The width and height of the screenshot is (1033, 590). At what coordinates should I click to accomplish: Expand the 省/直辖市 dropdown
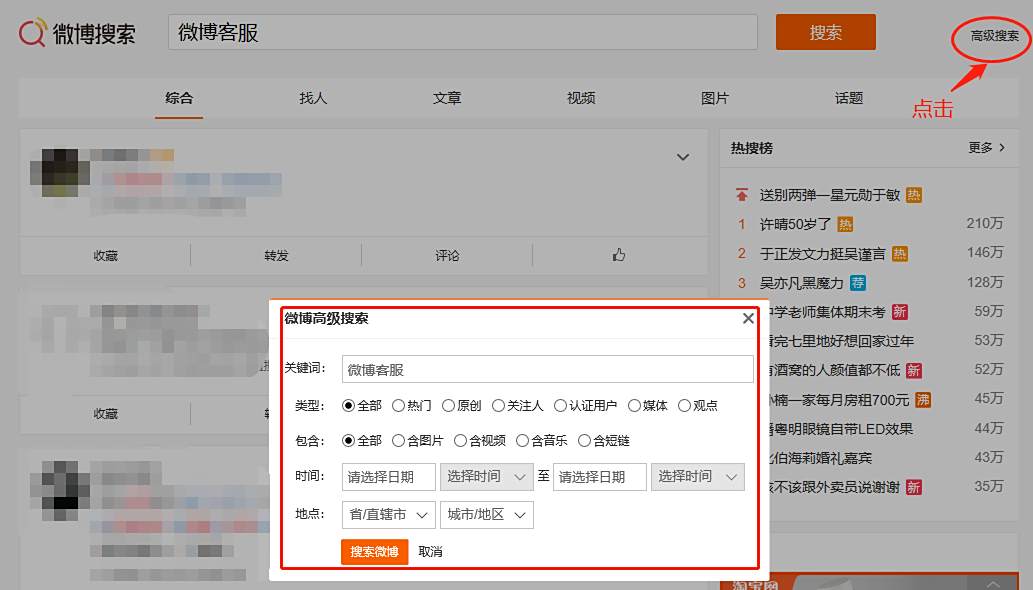[x=389, y=515]
